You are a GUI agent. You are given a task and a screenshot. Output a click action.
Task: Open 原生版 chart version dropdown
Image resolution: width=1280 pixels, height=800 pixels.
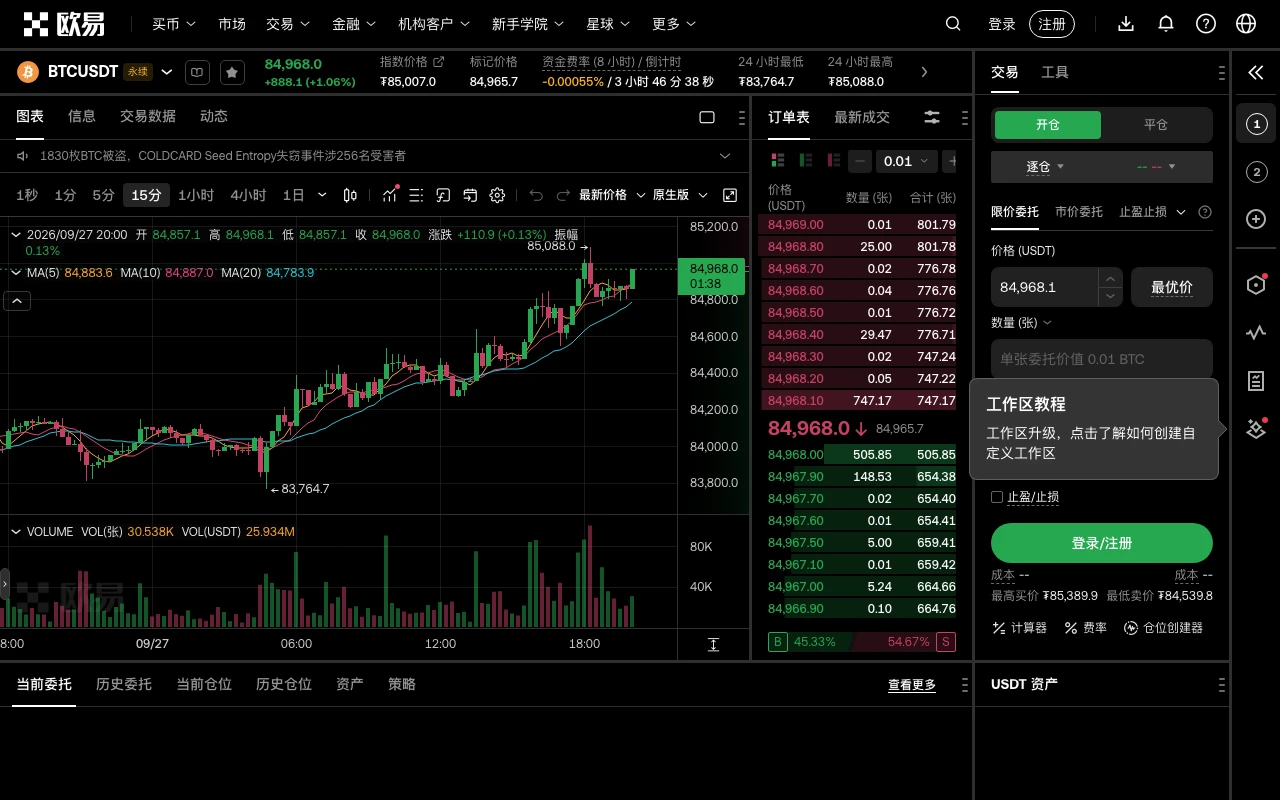point(680,195)
